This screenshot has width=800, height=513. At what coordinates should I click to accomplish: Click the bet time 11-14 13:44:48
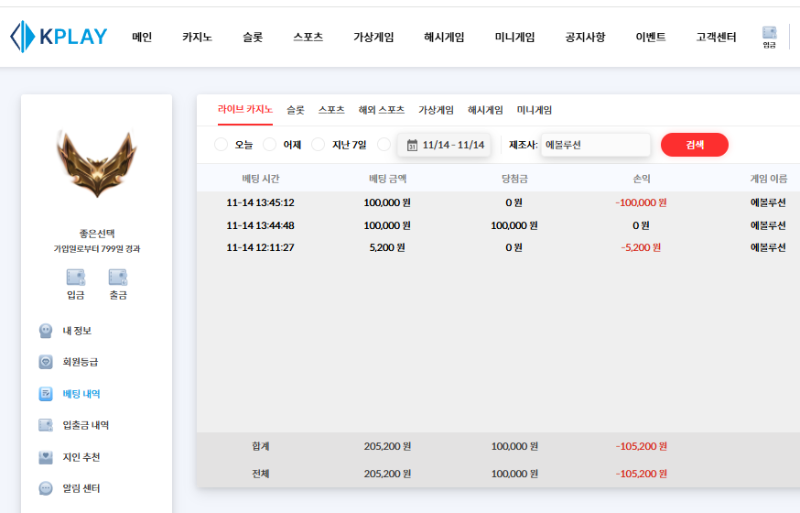tap(260, 225)
